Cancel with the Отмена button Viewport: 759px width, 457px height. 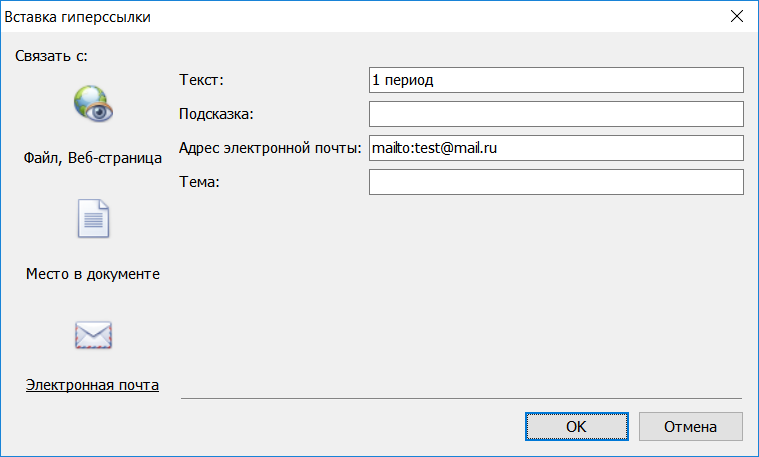(x=691, y=427)
